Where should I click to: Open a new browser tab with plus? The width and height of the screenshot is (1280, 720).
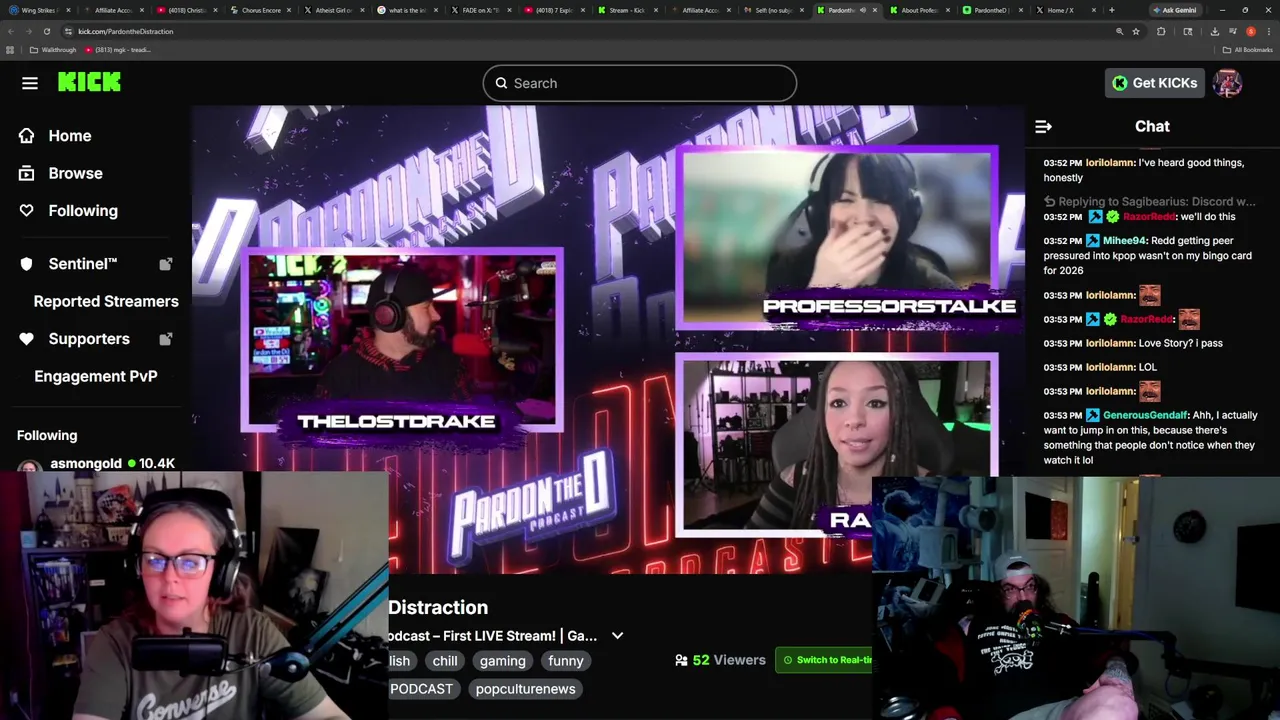[1111, 10]
